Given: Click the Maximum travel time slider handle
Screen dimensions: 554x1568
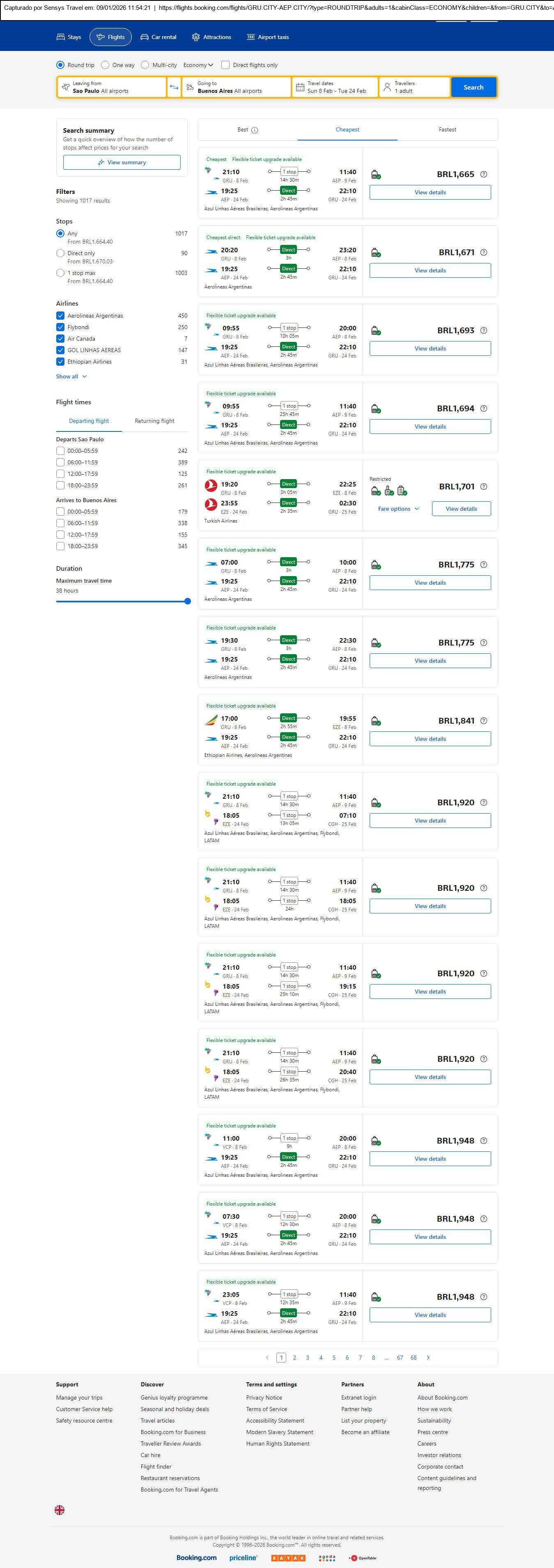Looking at the screenshot, I should tap(187, 601).
